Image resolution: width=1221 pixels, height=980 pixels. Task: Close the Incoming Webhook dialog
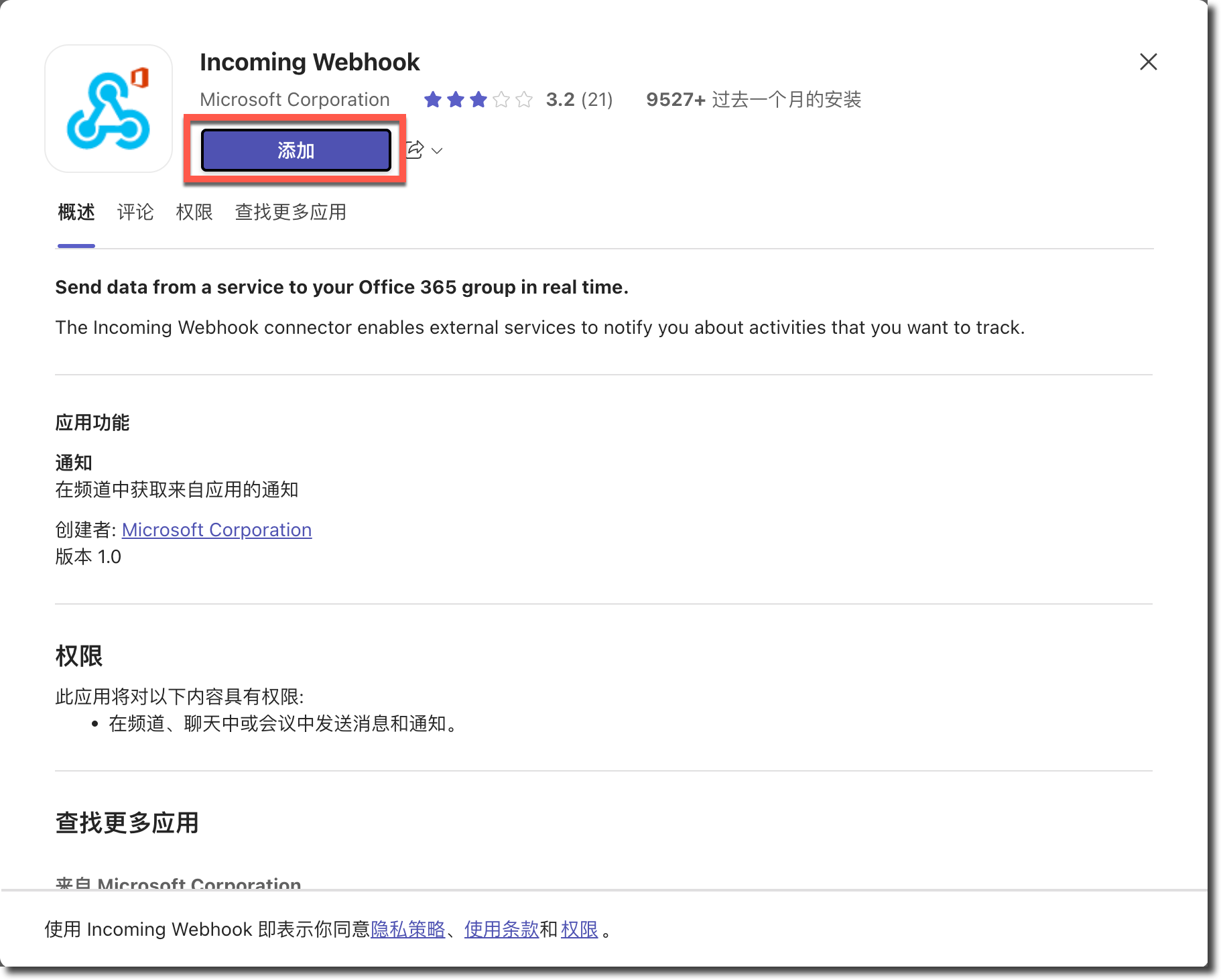(1148, 62)
